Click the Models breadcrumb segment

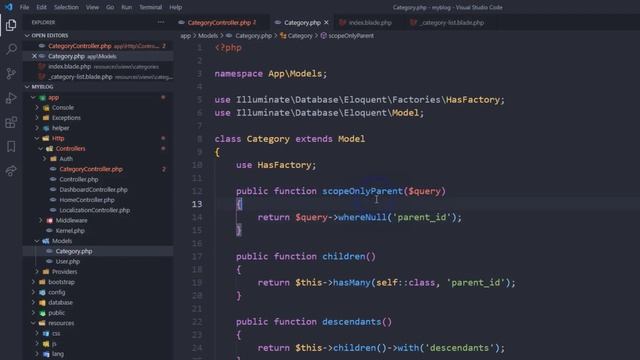[x=208, y=36]
